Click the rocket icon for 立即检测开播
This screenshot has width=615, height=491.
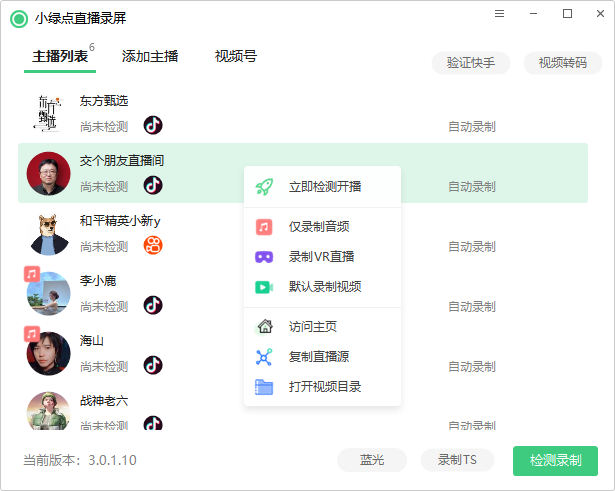pos(265,186)
